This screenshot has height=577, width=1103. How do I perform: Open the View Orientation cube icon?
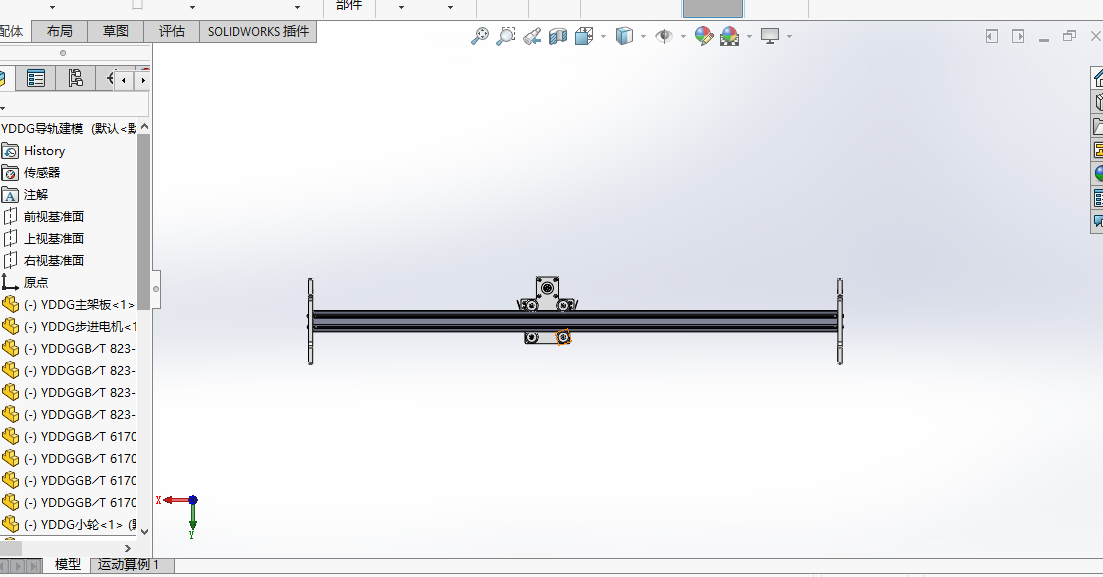tap(584, 36)
